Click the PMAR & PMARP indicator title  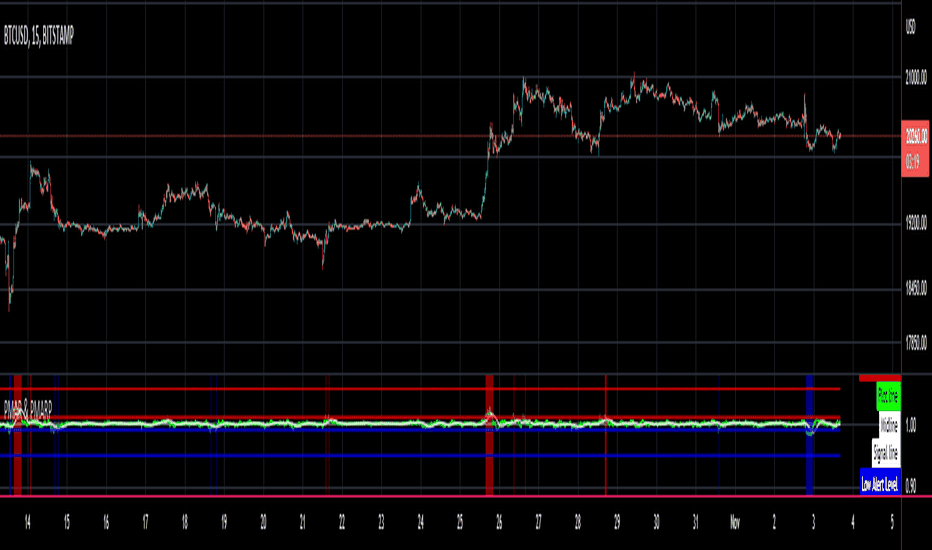pyautogui.click(x=28, y=409)
